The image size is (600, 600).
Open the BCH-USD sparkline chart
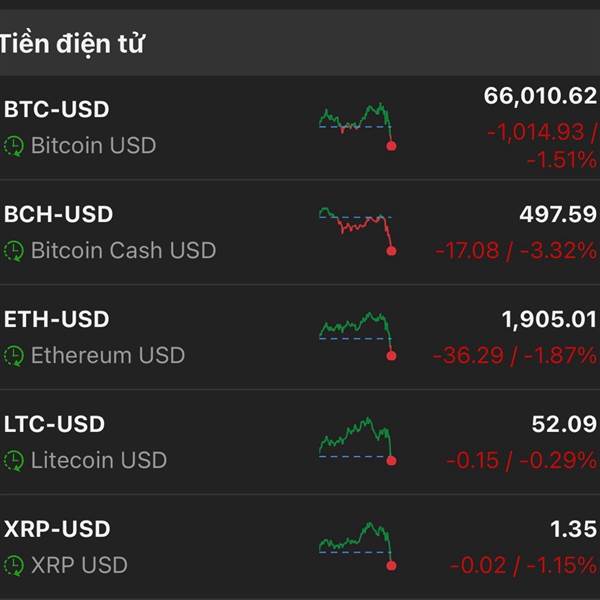pyautogui.click(x=357, y=230)
